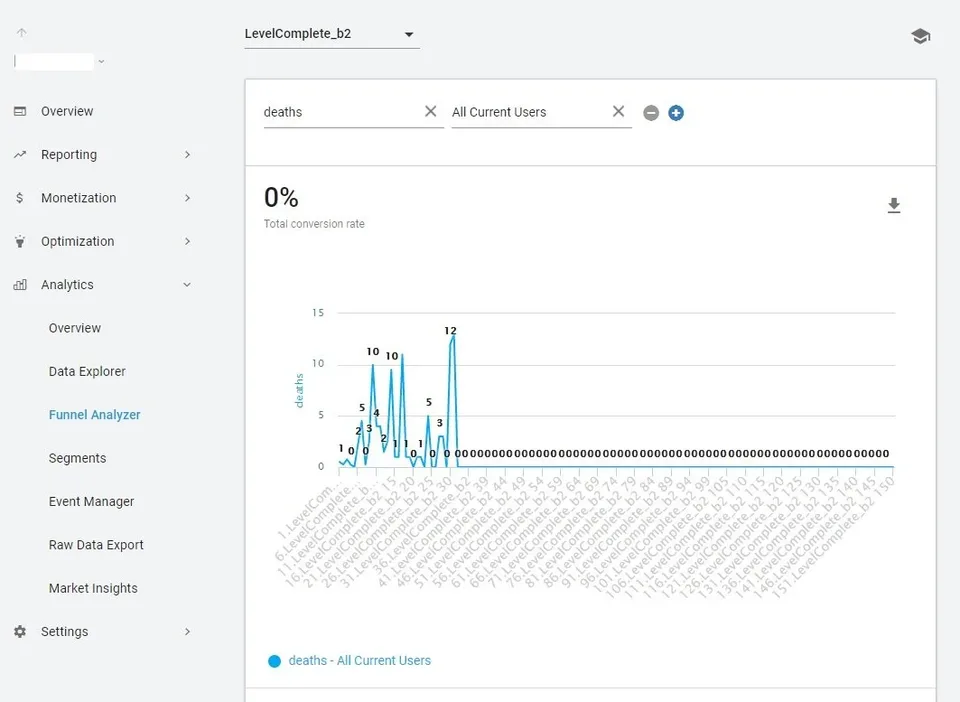The height and width of the screenshot is (702, 960).
Task: Go to the Segments page
Action: pyautogui.click(x=77, y=458)
